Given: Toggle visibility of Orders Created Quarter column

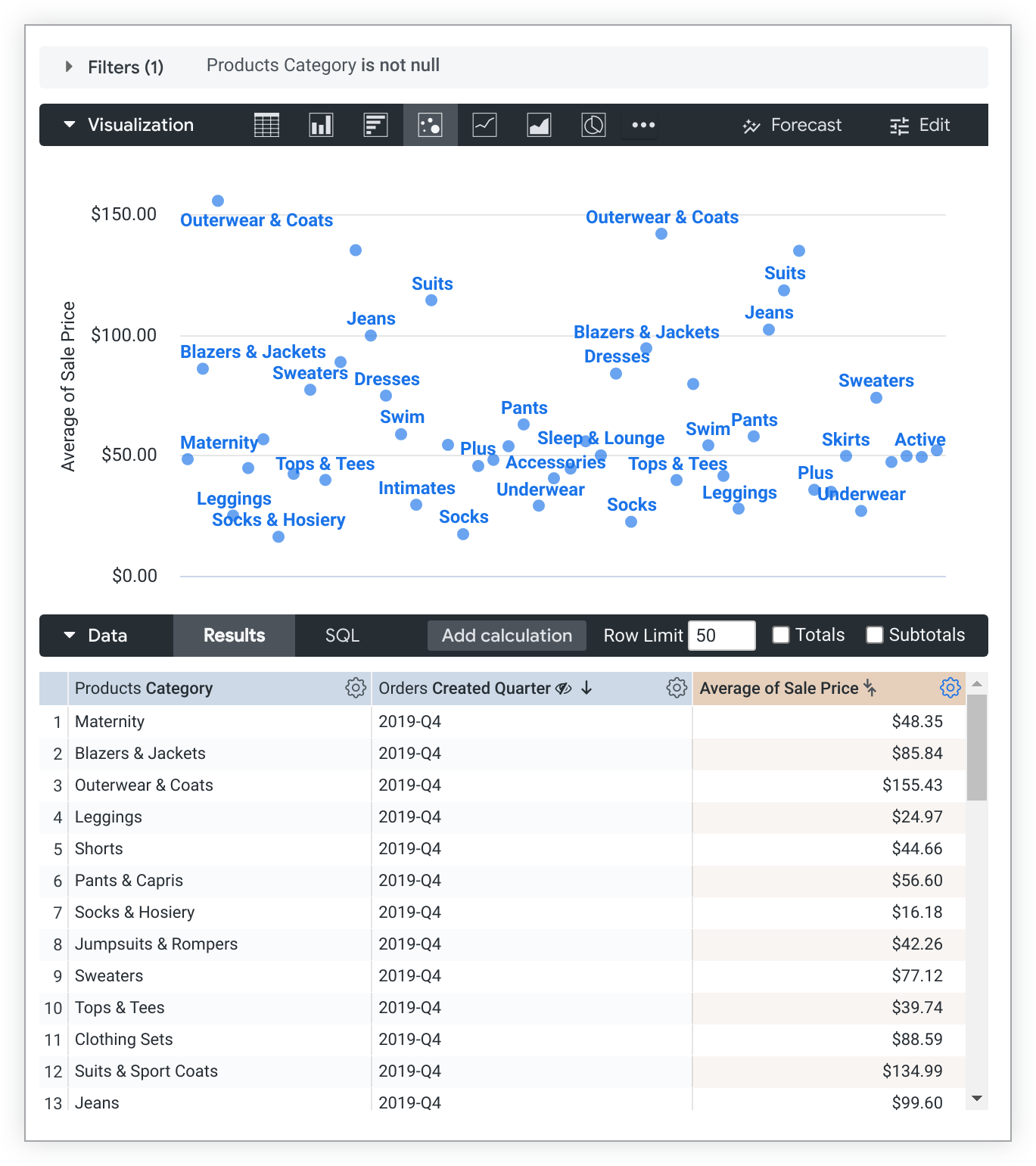Looking at the screenshot, I should [563, 688].
